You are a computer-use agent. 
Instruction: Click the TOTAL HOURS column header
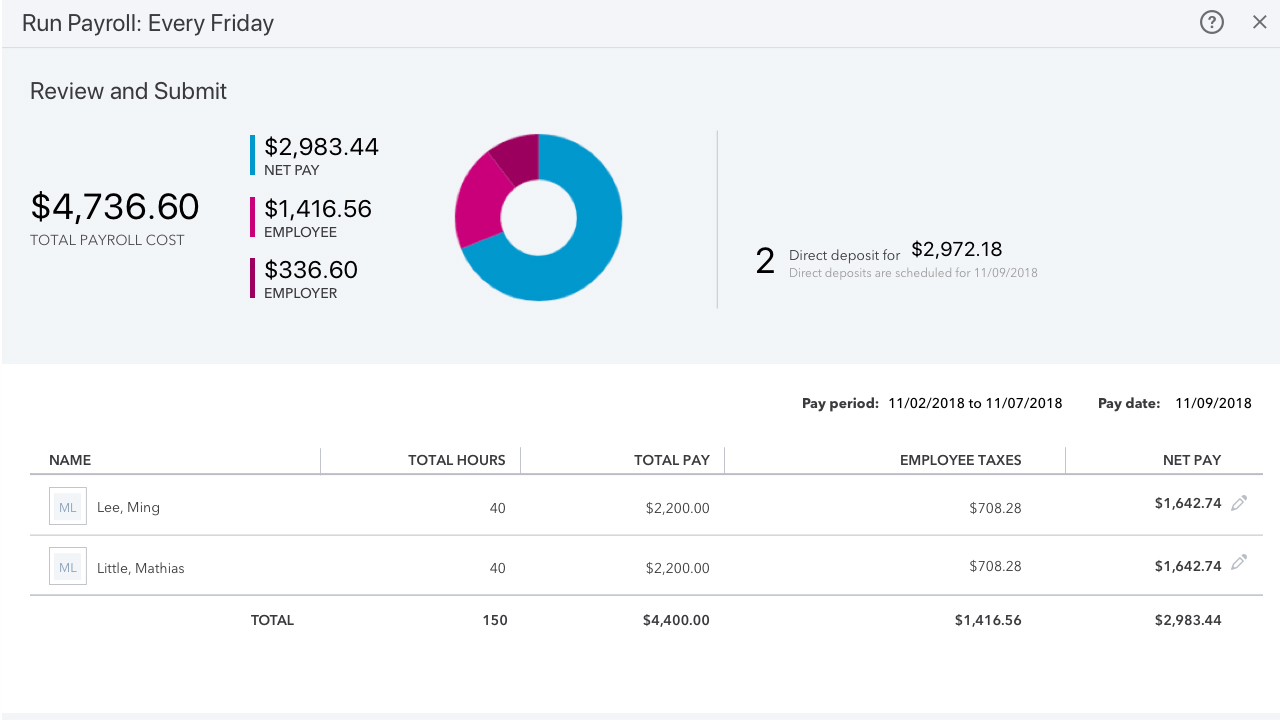pyautogui.click(x=456, y=460)
